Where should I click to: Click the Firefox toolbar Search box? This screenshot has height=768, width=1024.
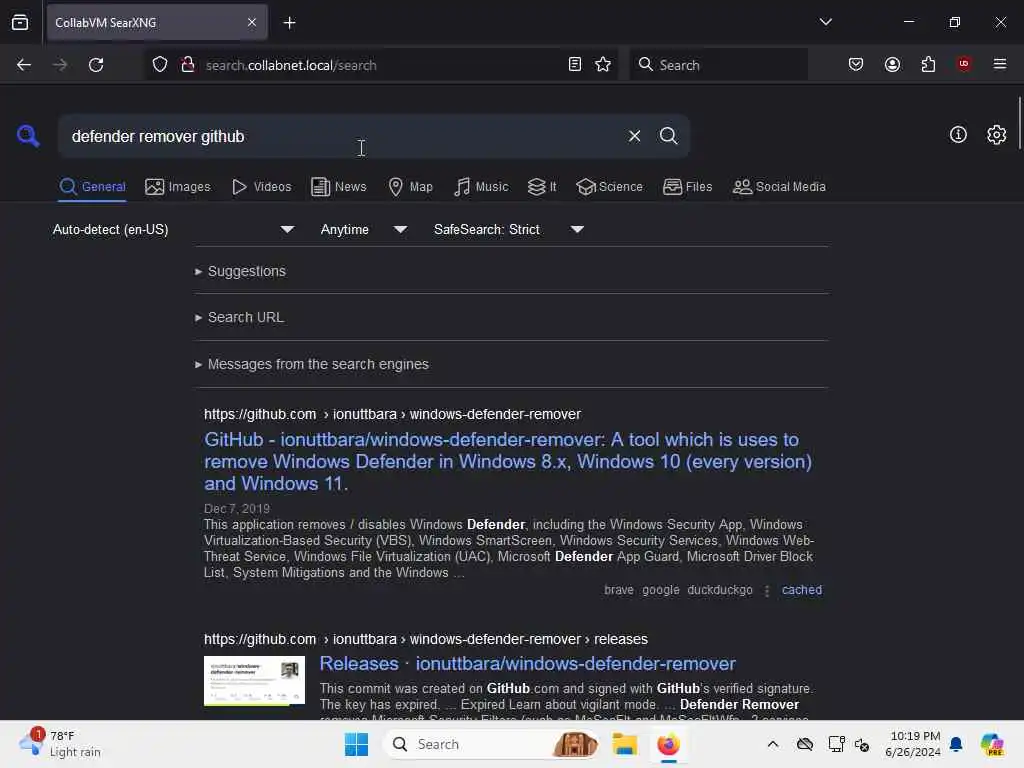(718, 65)
